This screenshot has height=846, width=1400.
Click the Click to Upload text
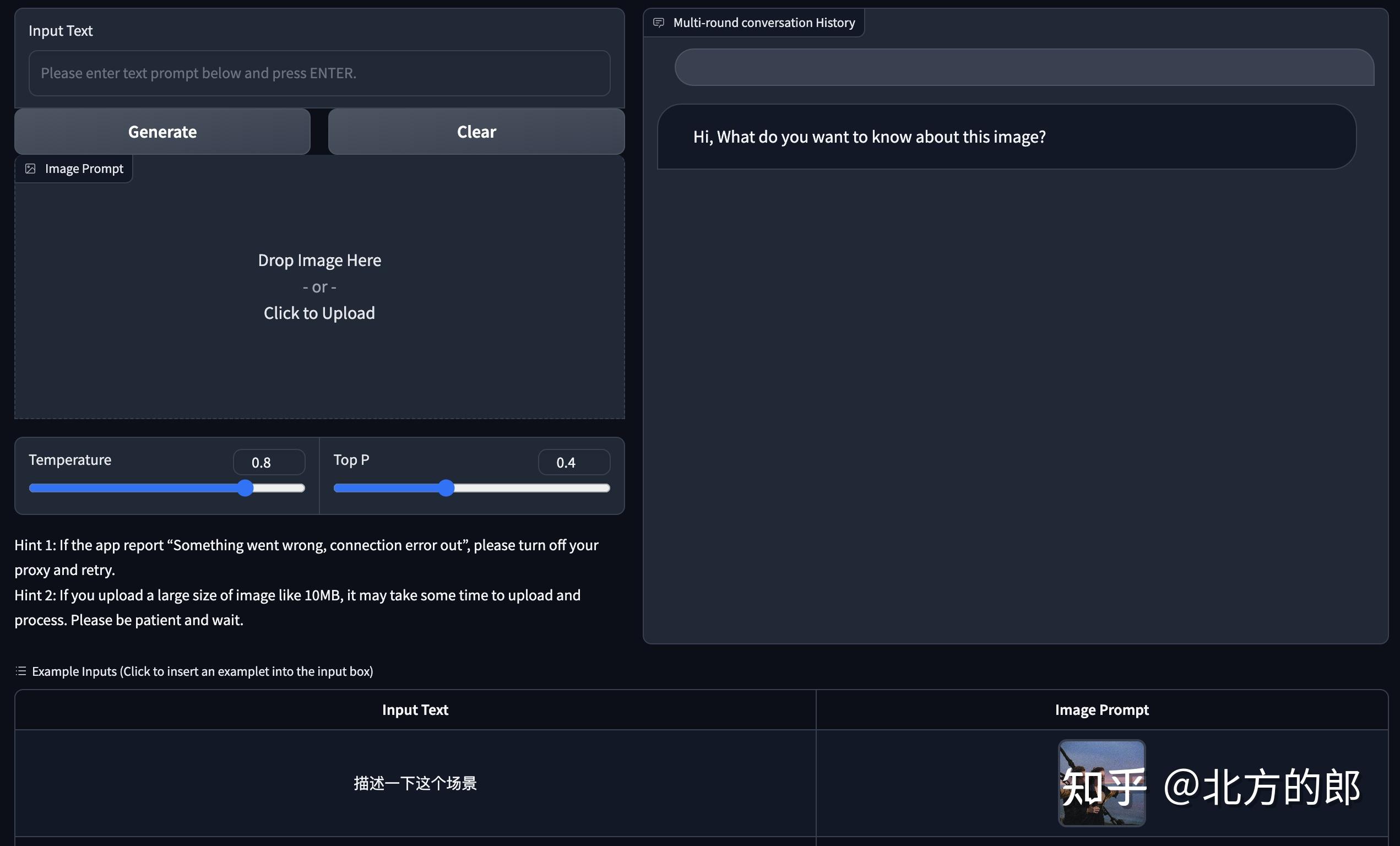(319, 313)
